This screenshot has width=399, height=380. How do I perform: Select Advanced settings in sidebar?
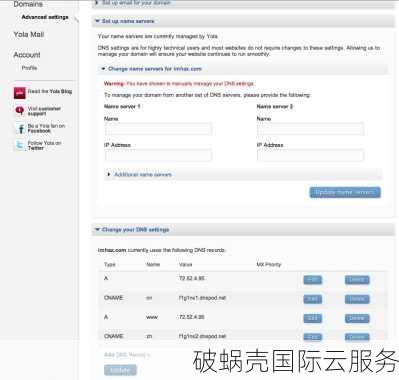pos(45,17)
